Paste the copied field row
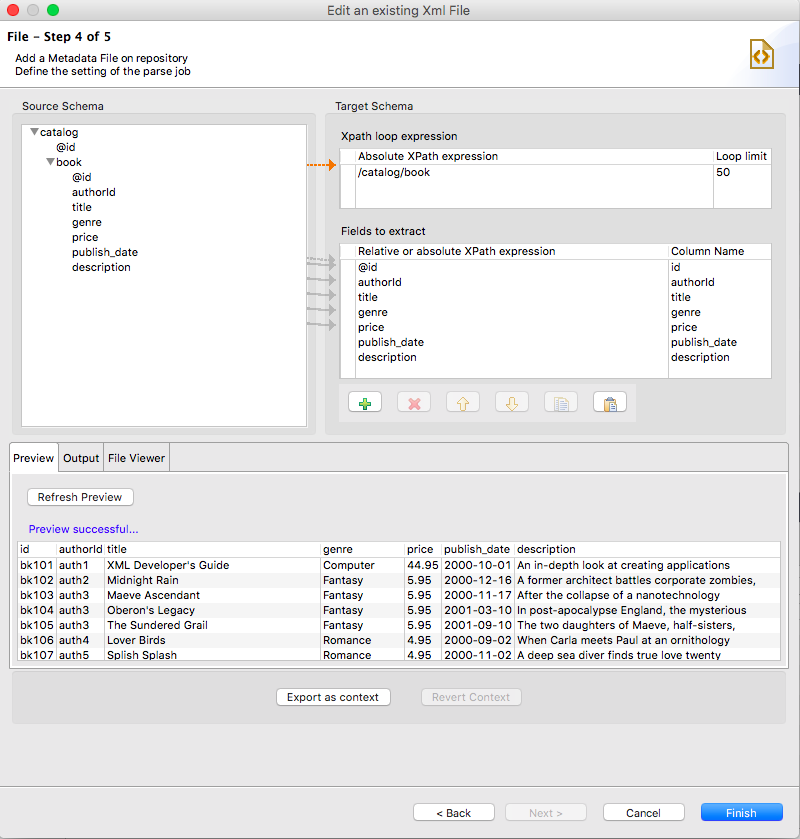800x839 pixels. [609, 401]
